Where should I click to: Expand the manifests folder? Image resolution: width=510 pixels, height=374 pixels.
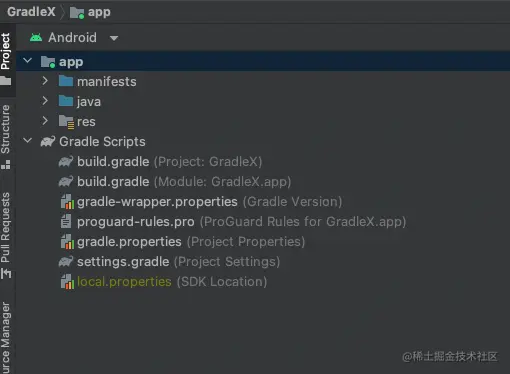click(45, 81)
